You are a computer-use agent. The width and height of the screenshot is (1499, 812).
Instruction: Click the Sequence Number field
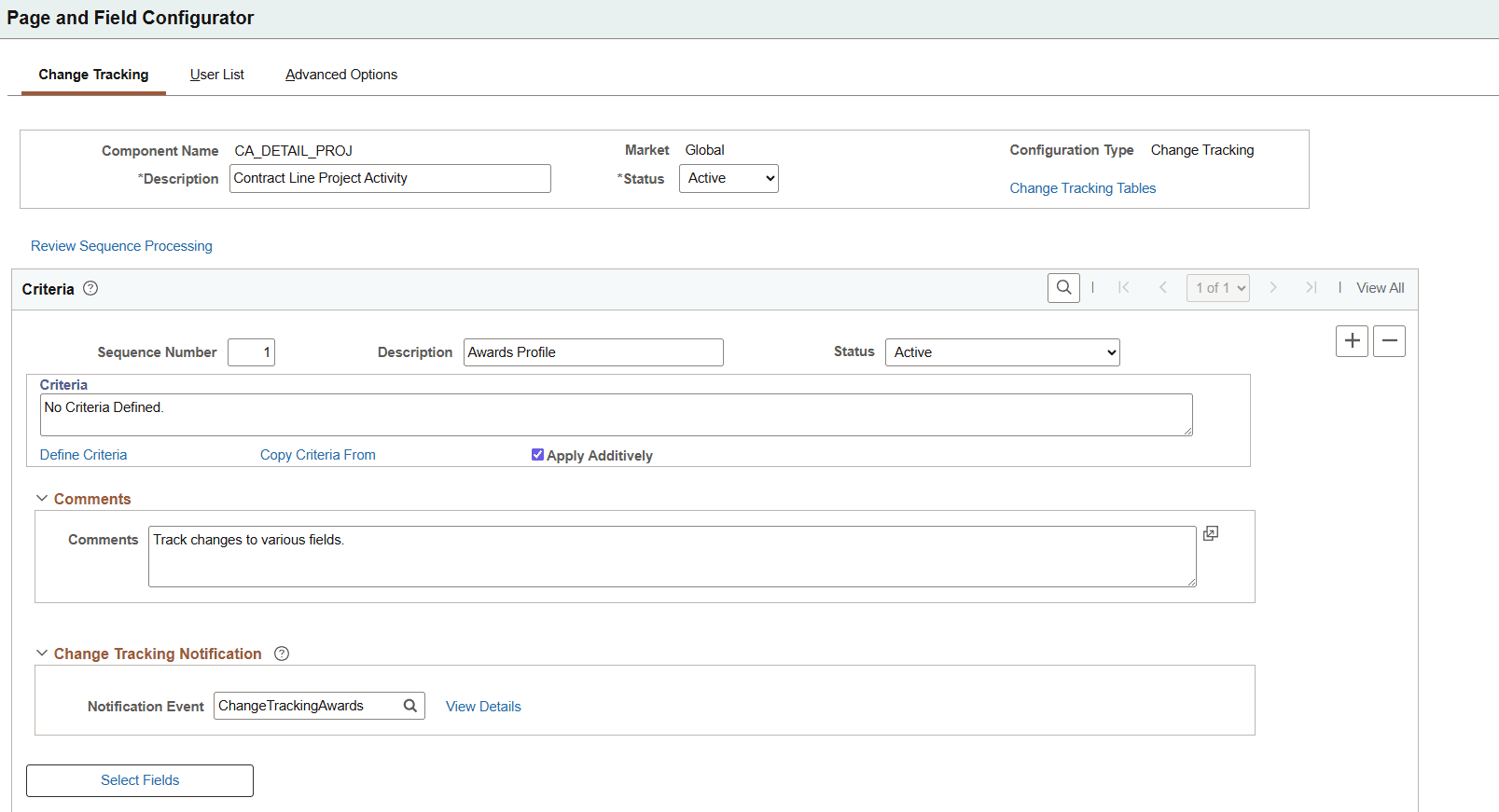coord(251,352)
